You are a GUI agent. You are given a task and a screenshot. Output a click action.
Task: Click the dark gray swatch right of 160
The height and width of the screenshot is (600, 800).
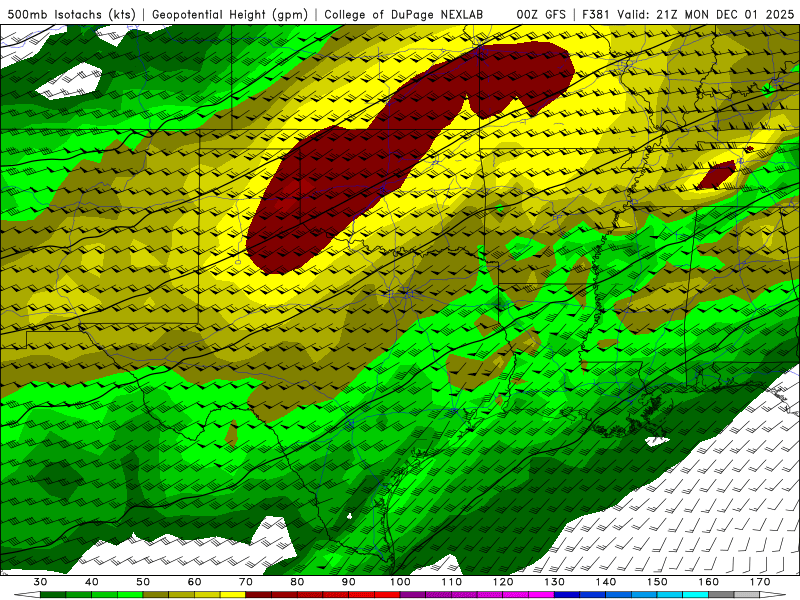click(x=721, y=596)
